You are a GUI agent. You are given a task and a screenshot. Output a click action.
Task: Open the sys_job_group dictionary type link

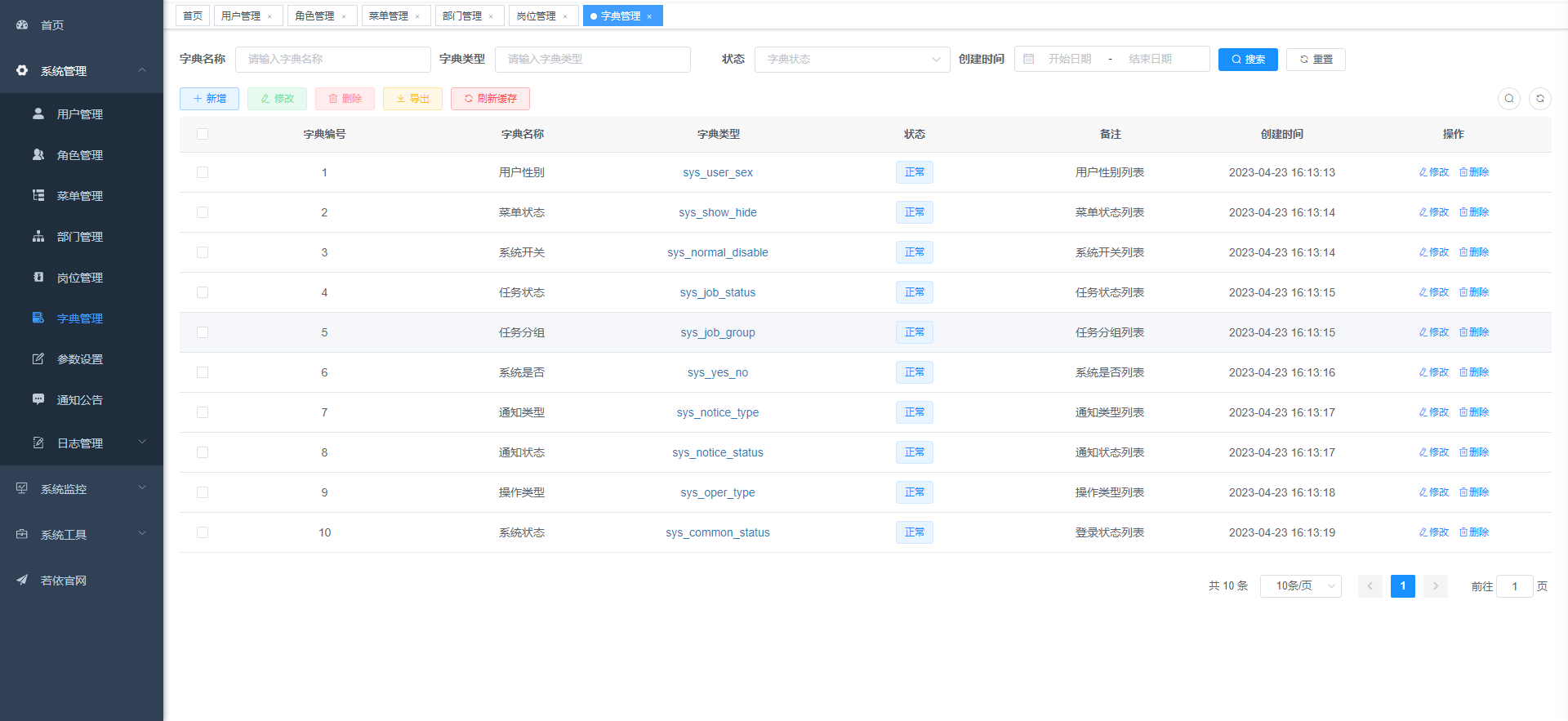click(x=718, y=332)
